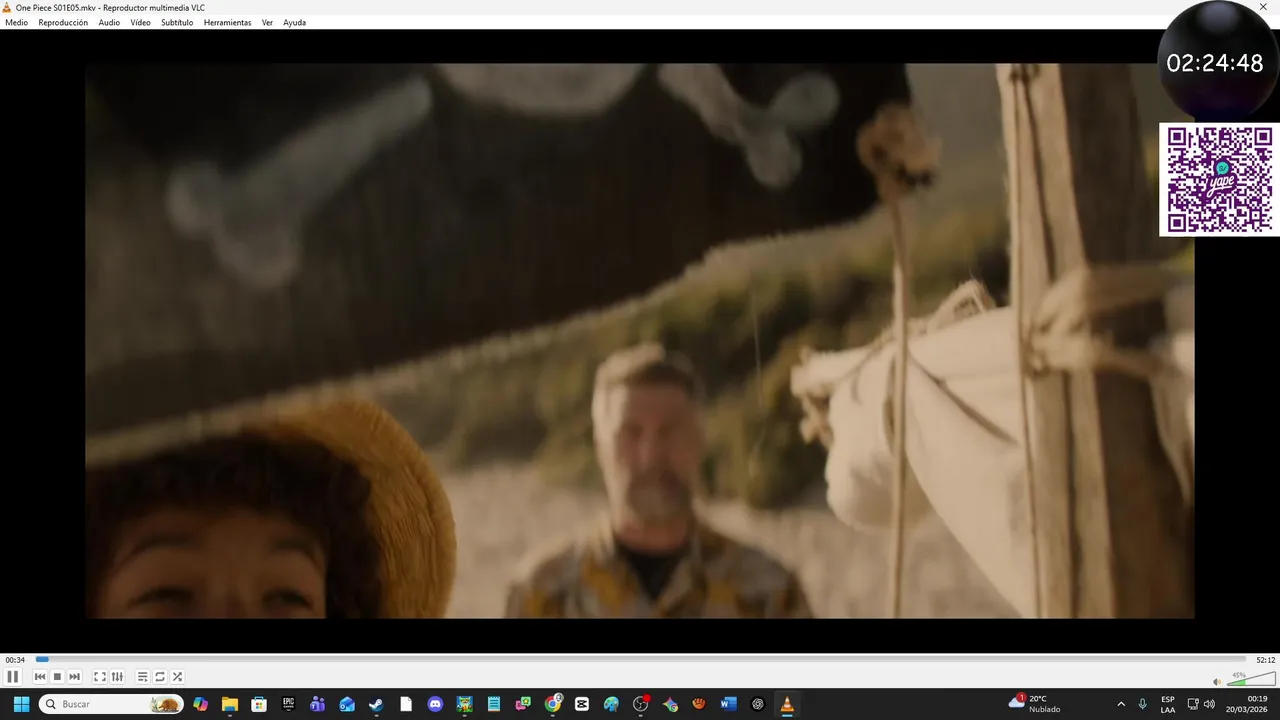Screen dimensions: 1280x720
Task: Click the video playback area
Action: (x=640, y=340)
